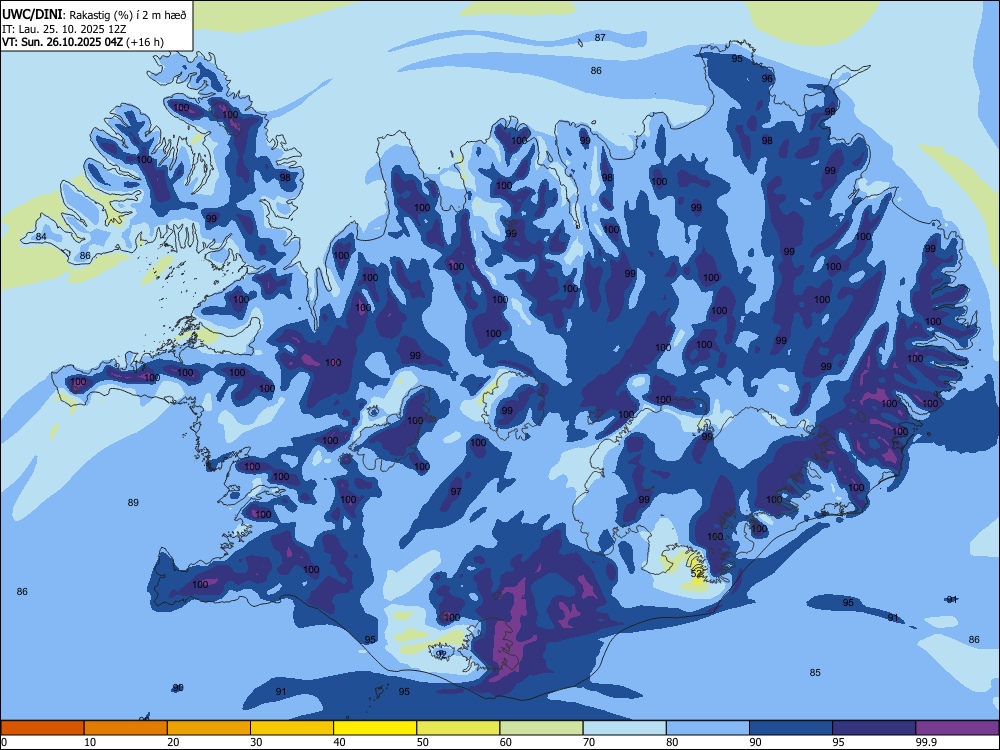Select the legend tick label '20'
The width and height of the screenshot is (1000, 750).
pyautogui.click(x=173, y=742)
